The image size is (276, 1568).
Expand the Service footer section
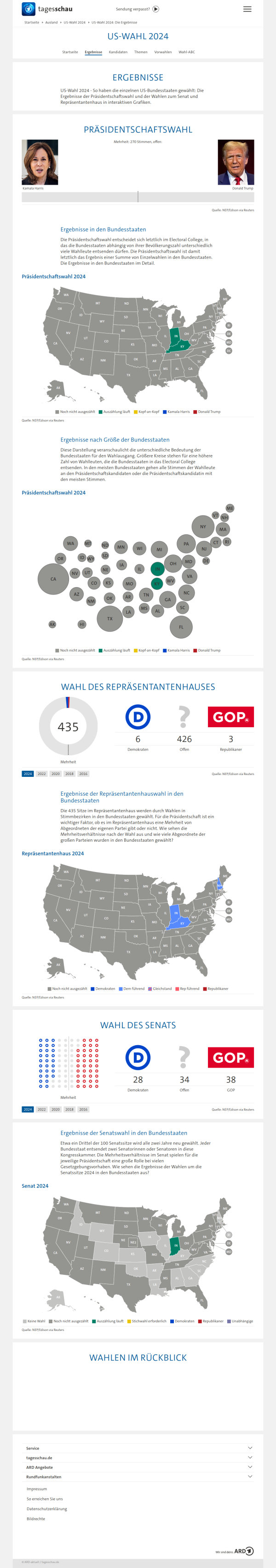click(x=138, y=1448)
